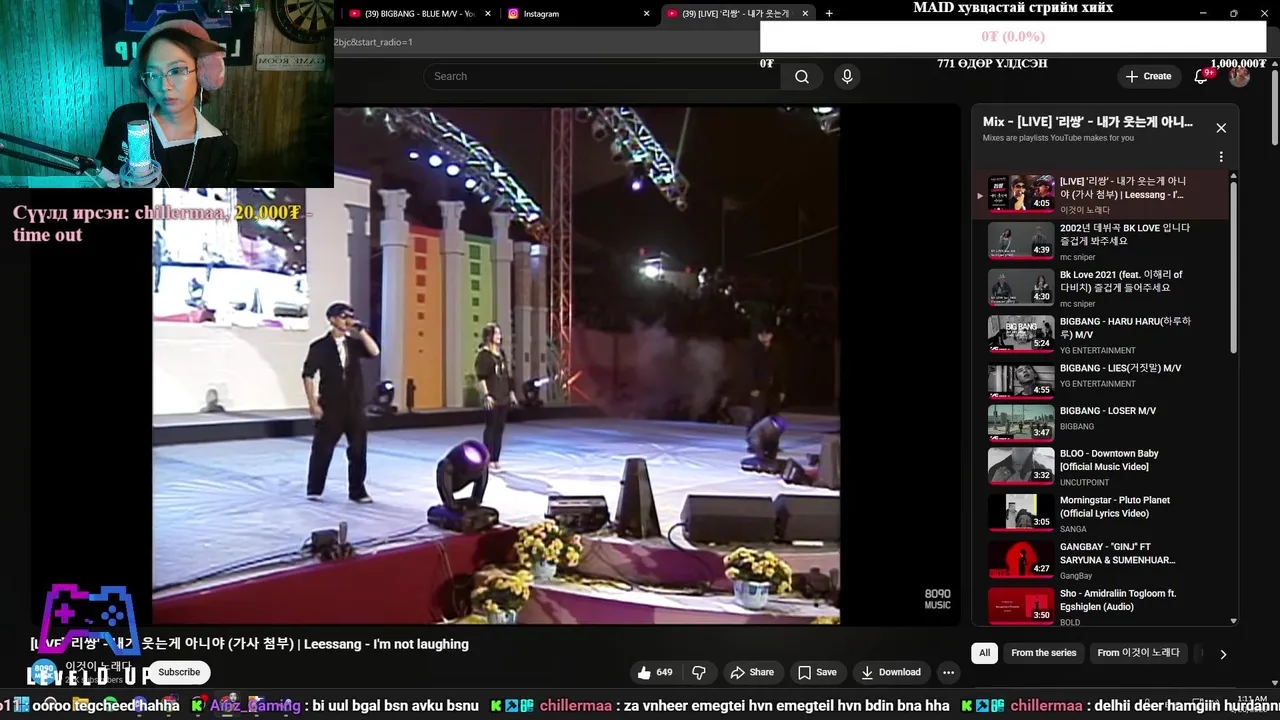Viewport: 1280px width, 720px height.
Task: Click the browser address bar URL
Action: click(373, 42)
